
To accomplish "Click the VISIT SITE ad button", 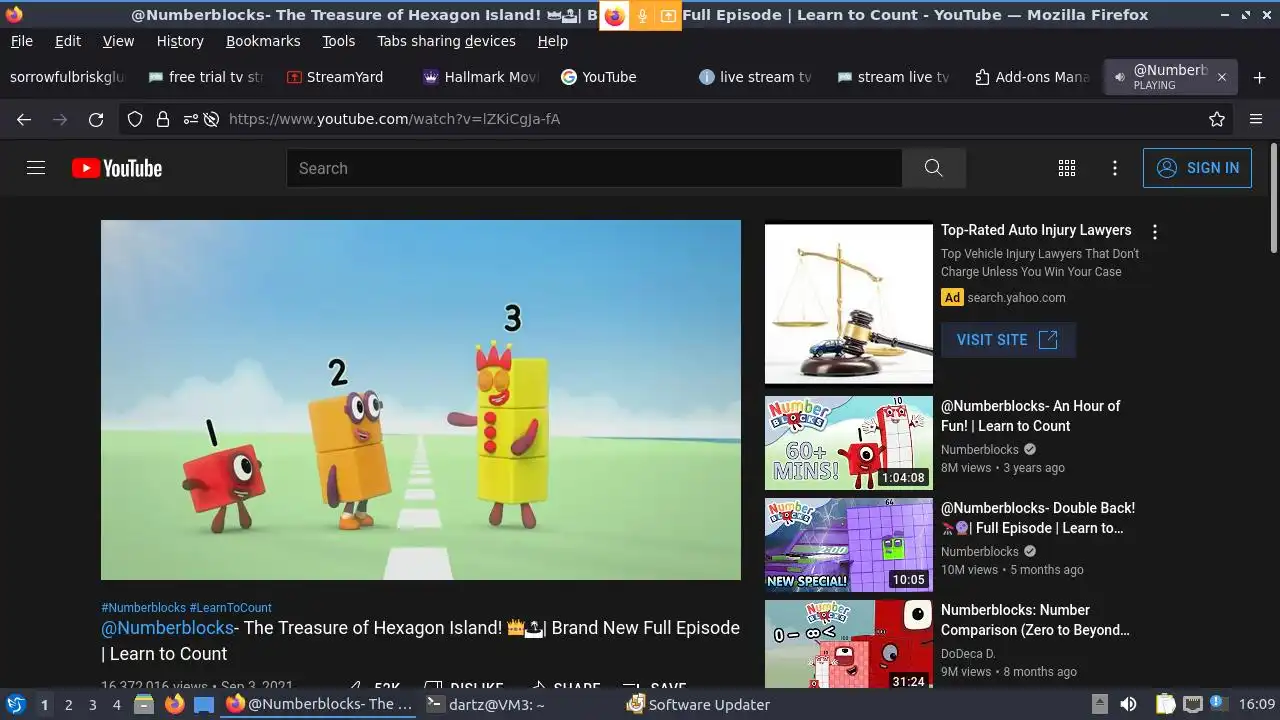I will point(1008,340).
